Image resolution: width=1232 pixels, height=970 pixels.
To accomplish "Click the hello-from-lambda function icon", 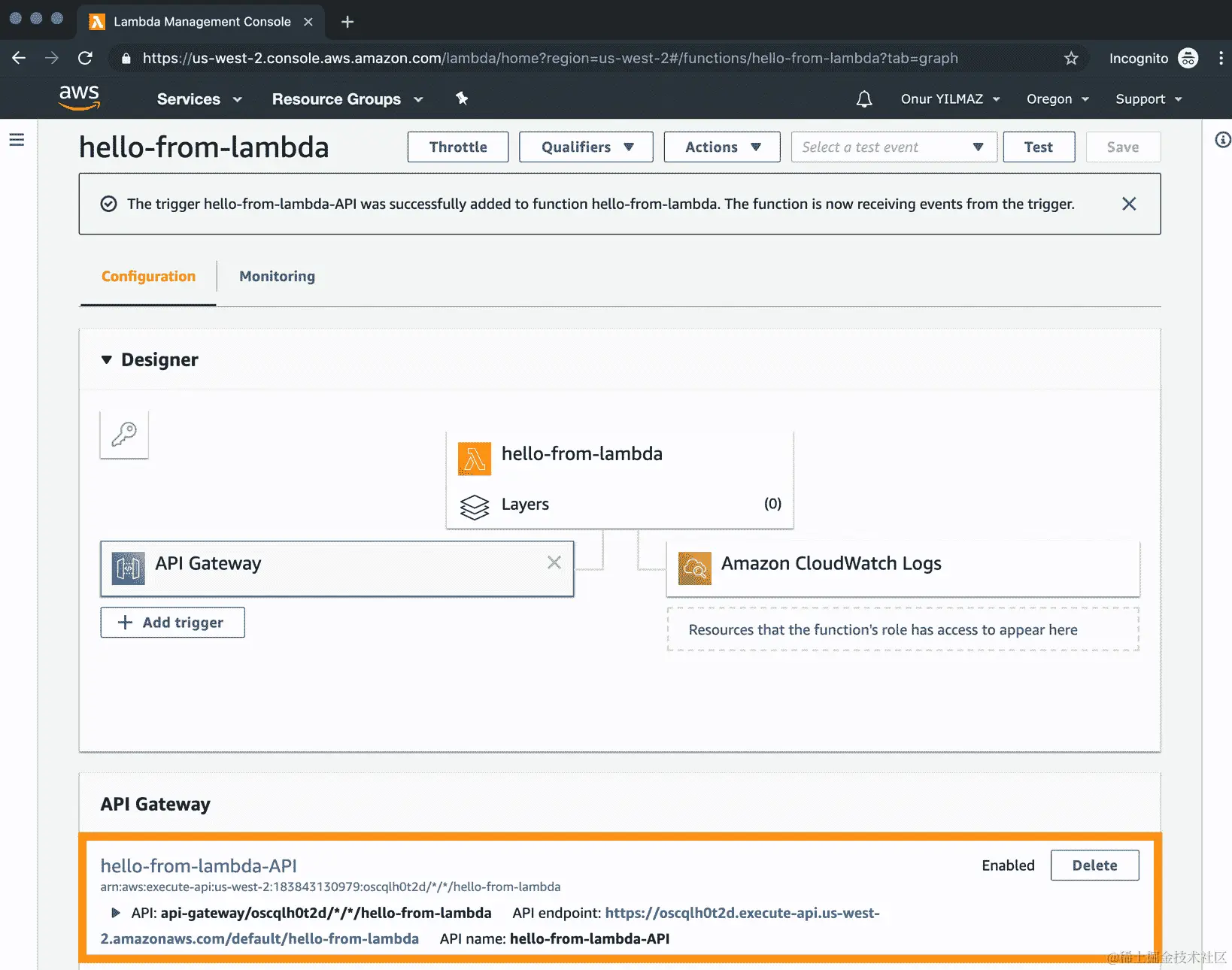I will click(x=474, y=458).
